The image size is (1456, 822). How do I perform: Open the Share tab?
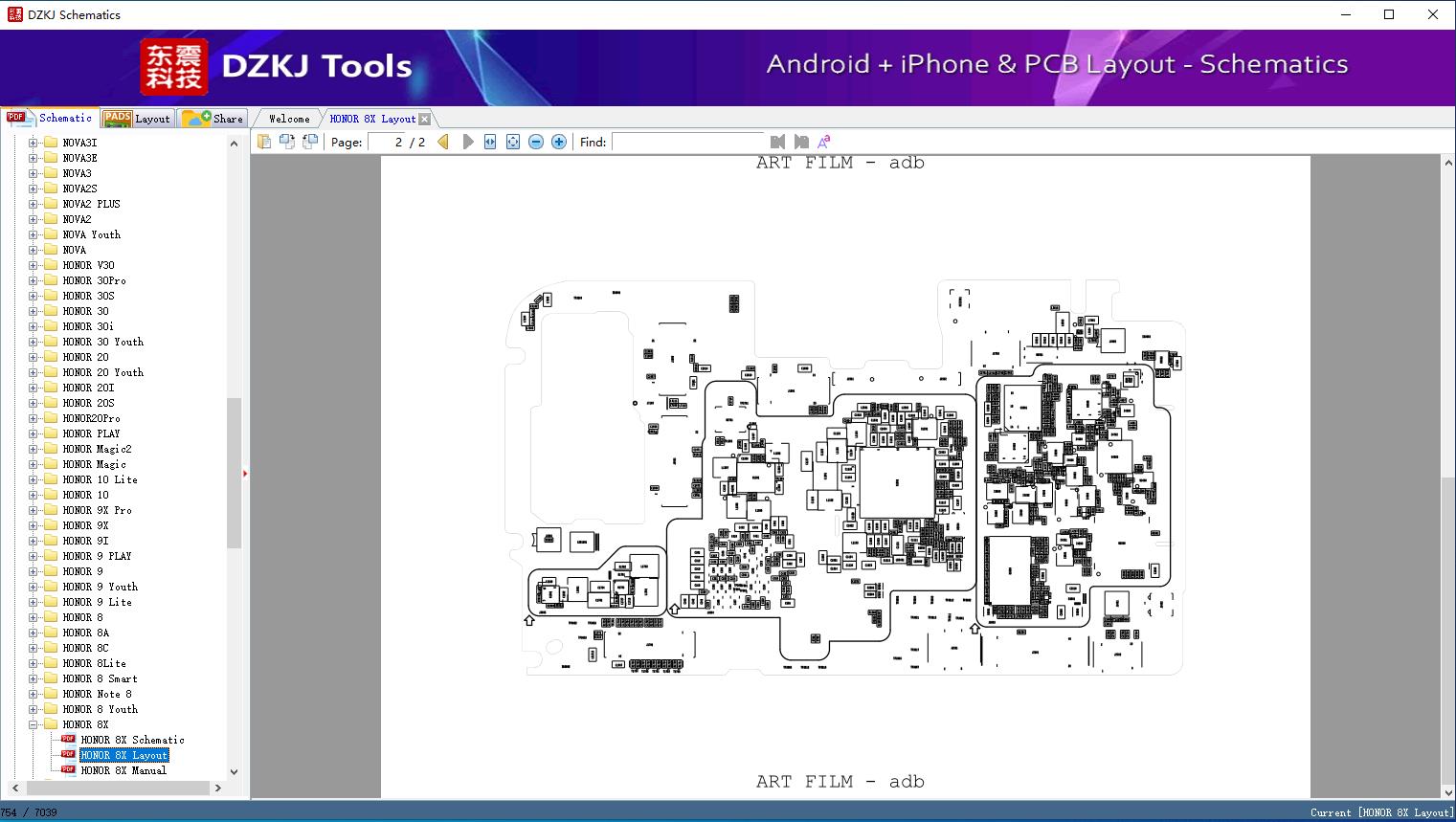pyautogui.click(x=213, y=119)
